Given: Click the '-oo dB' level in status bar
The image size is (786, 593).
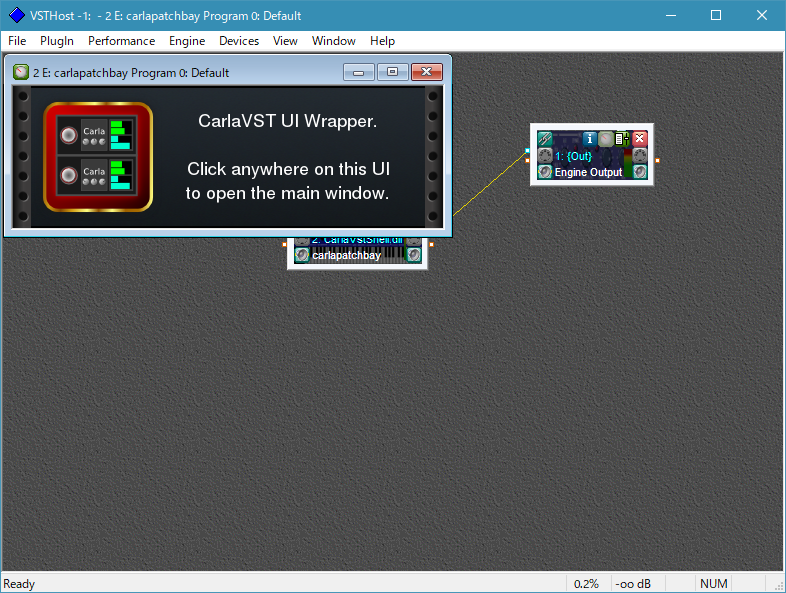Looking at the screenshot, I should click(633, 584).
